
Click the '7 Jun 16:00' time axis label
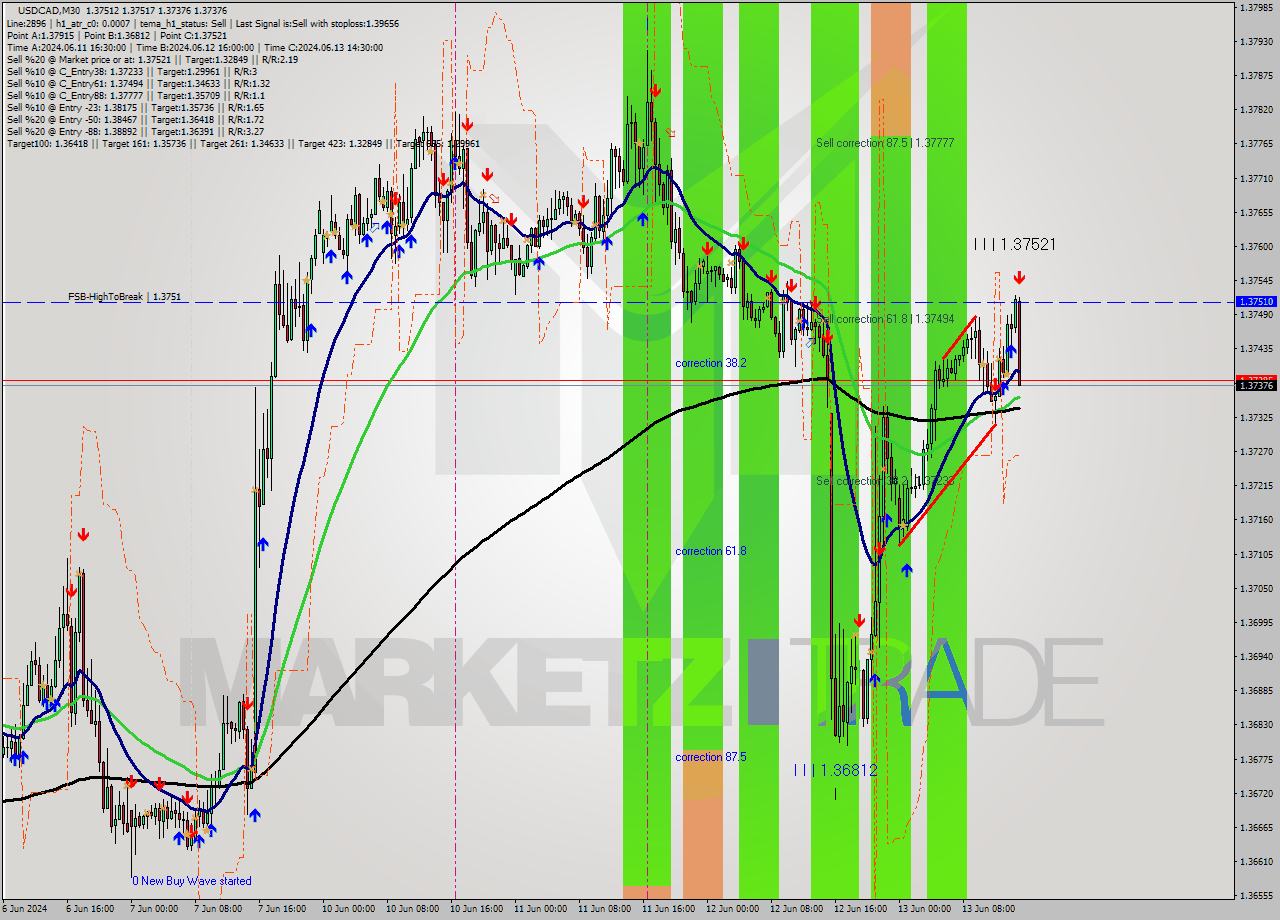(x=284, y=909)
